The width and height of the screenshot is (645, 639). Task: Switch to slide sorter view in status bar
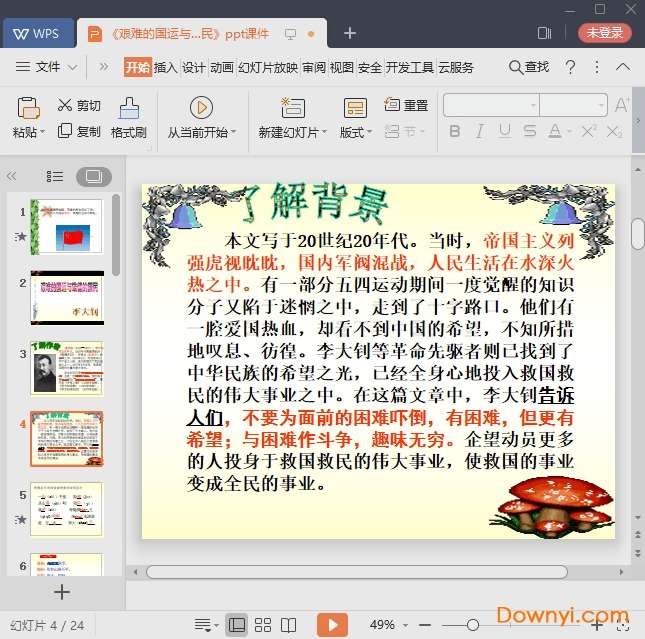263,625
